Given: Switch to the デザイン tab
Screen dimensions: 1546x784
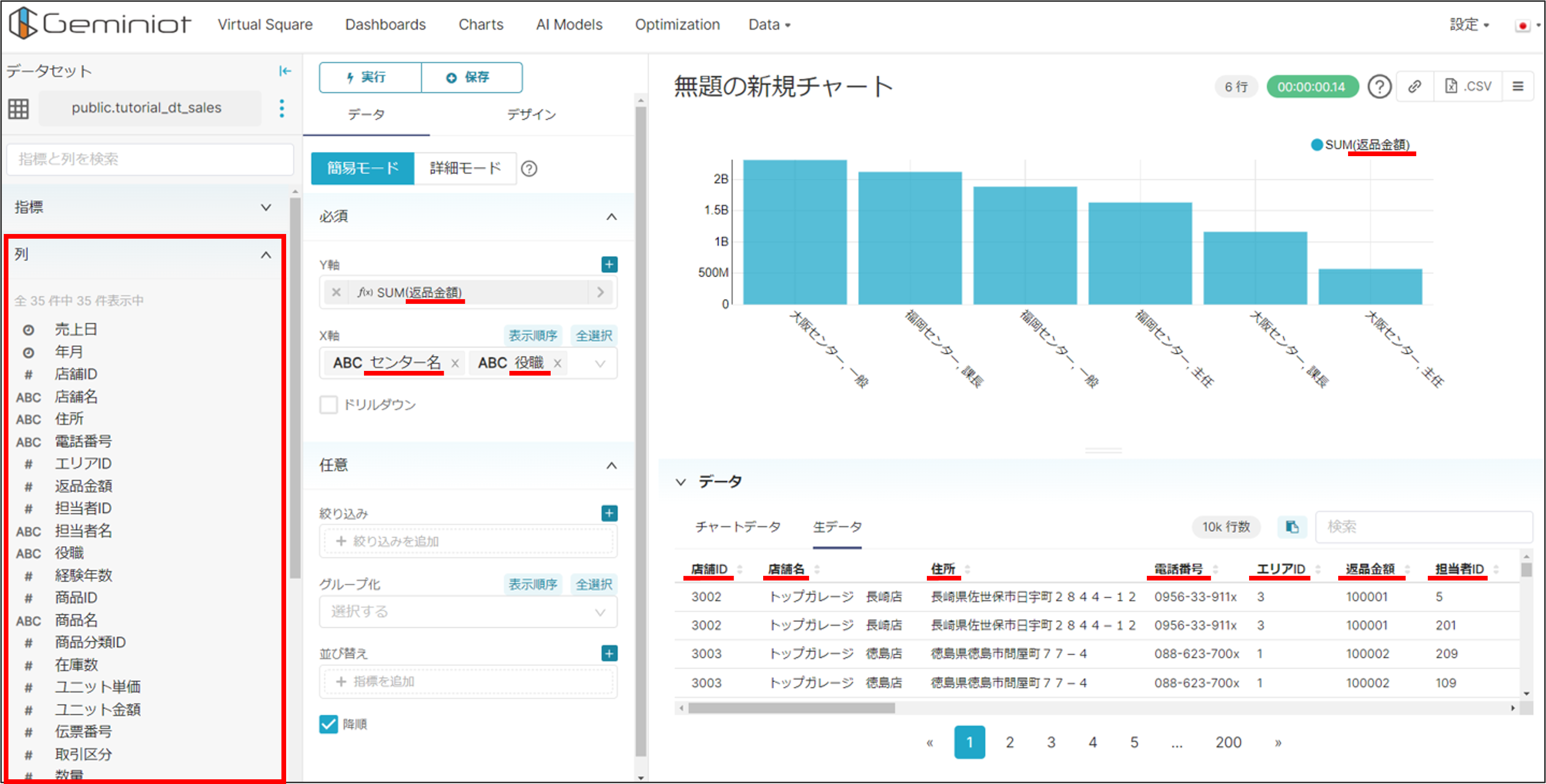Looking at the screenshot, I should (x=531, y=114).
